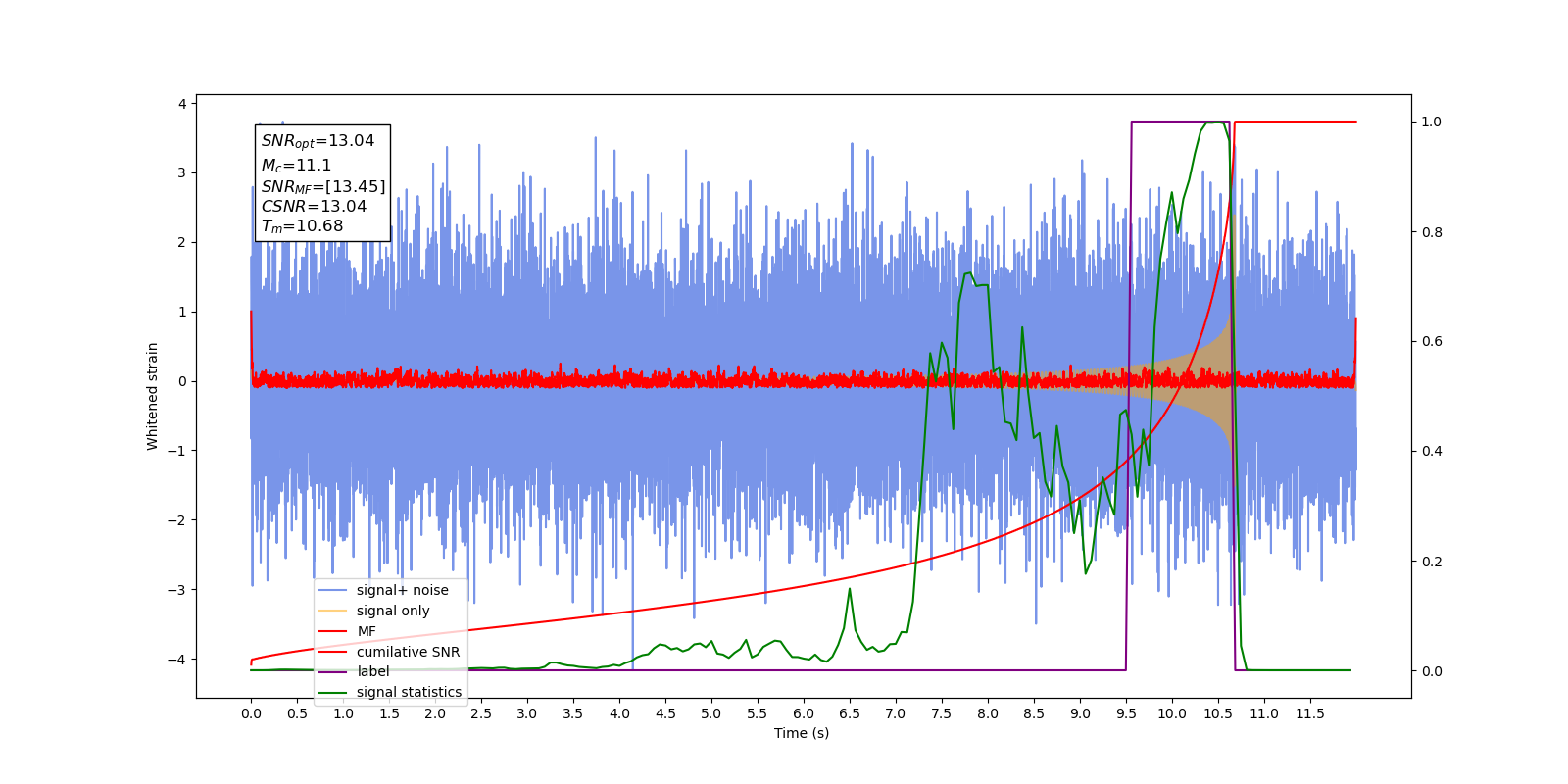The image size is (1568, 784).
Task: Click the x-axis tick label 0.0
Action: coord(251,713)
